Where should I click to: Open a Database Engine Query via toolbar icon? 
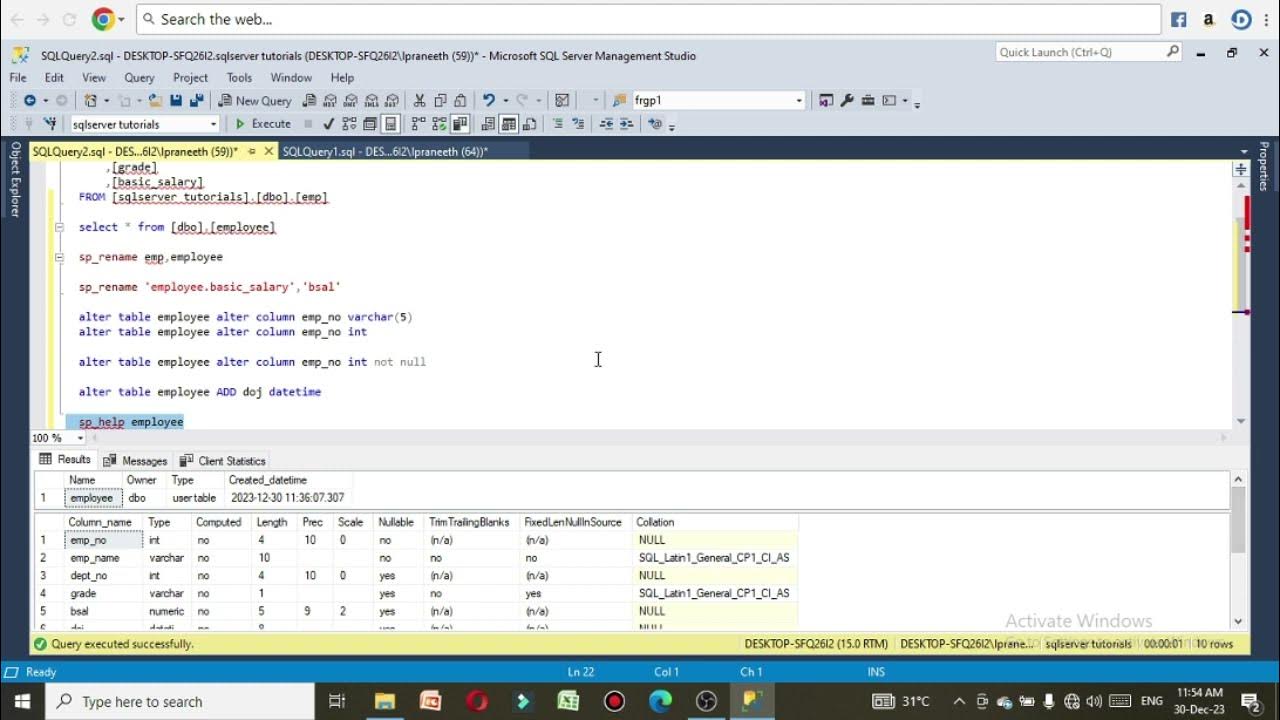click(x=310, y=100)
